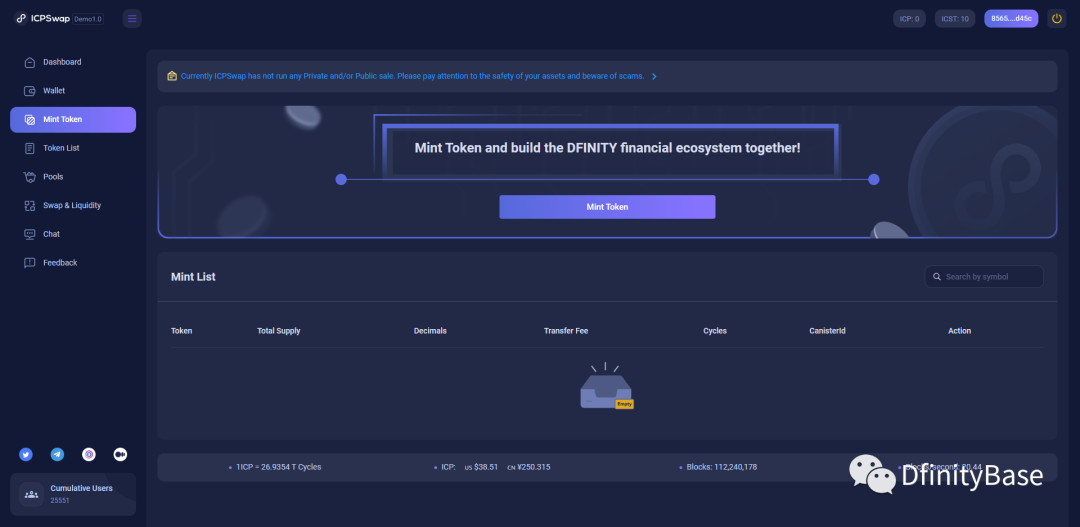The height and width of the screenshot is (527, 1080).
Task: Go to Token List page
Action: (x=73, y=148)
